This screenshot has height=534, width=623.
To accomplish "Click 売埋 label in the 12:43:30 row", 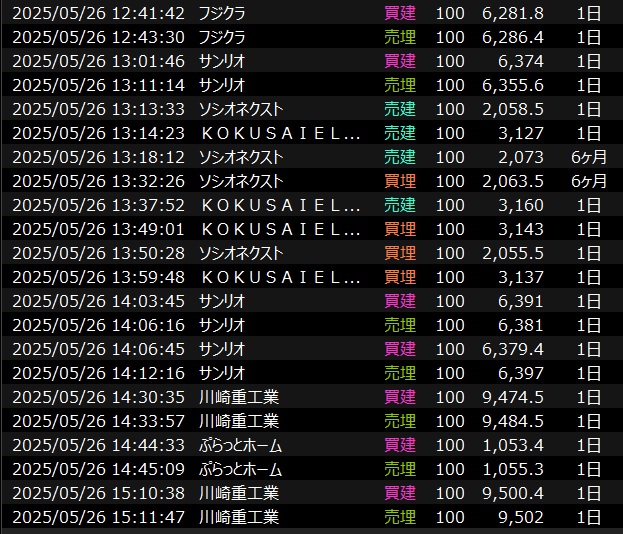I will point(400,37).
